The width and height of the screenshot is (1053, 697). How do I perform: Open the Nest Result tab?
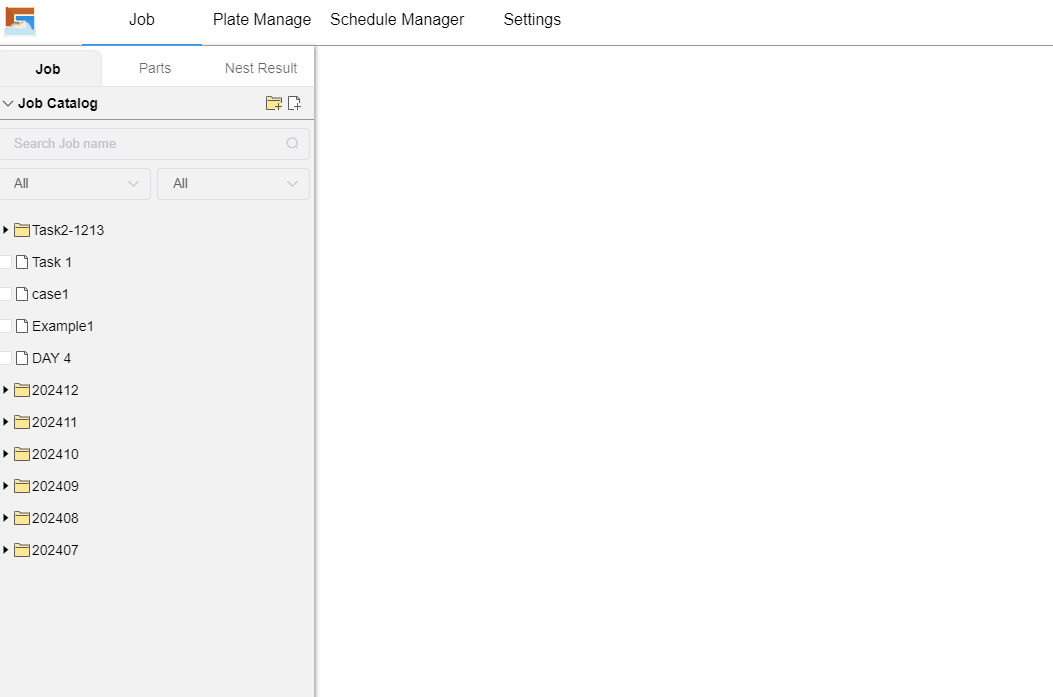(x=261, y=68)
